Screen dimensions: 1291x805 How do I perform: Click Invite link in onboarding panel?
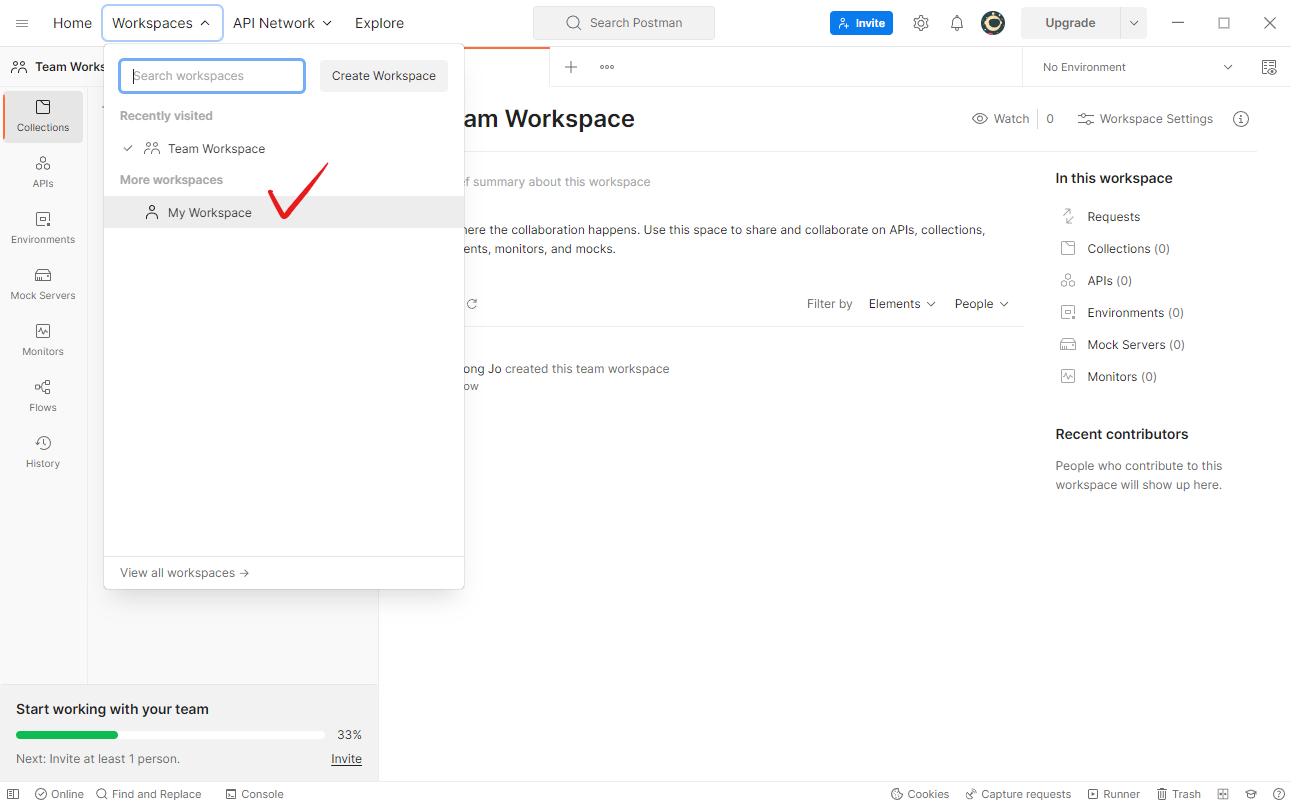pyautogui.click(x=346, y=759)
